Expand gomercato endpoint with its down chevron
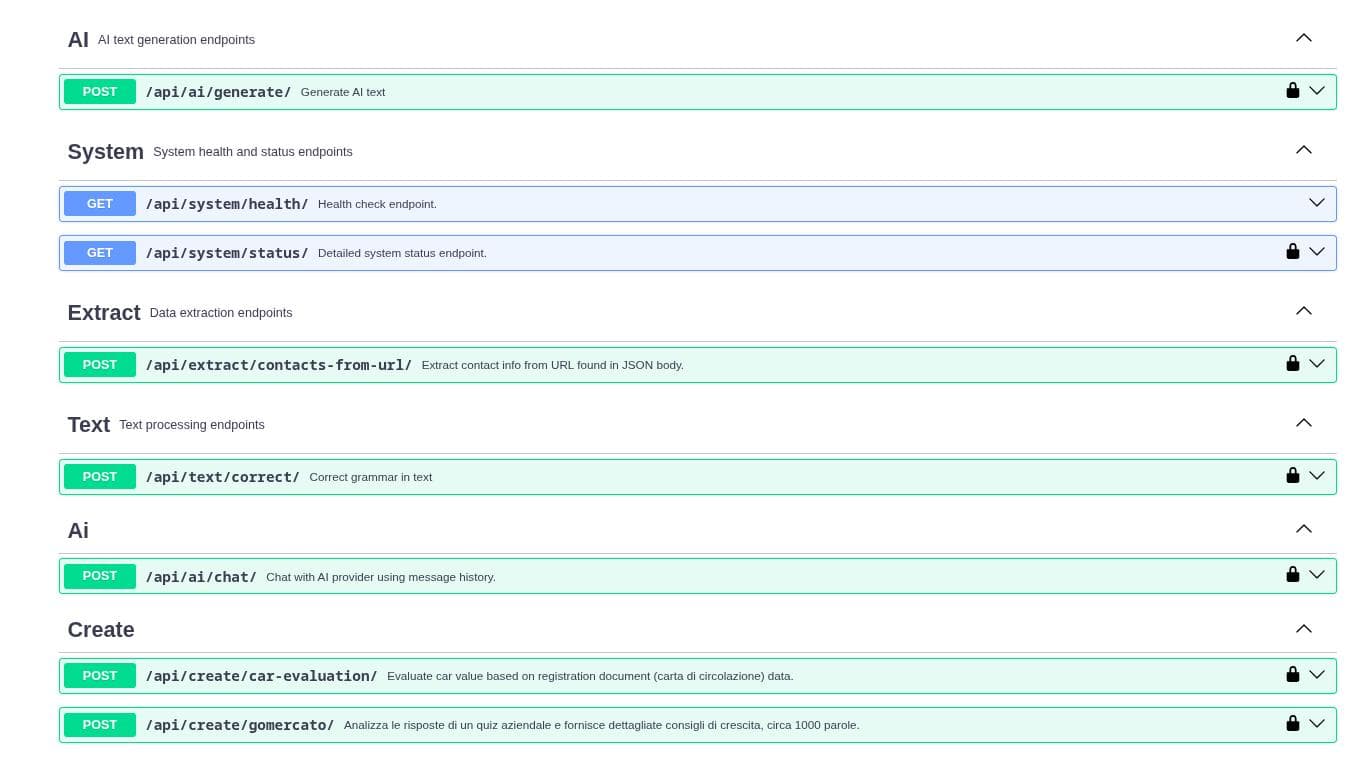The image size is (1356, 765). click(1317, 724)
